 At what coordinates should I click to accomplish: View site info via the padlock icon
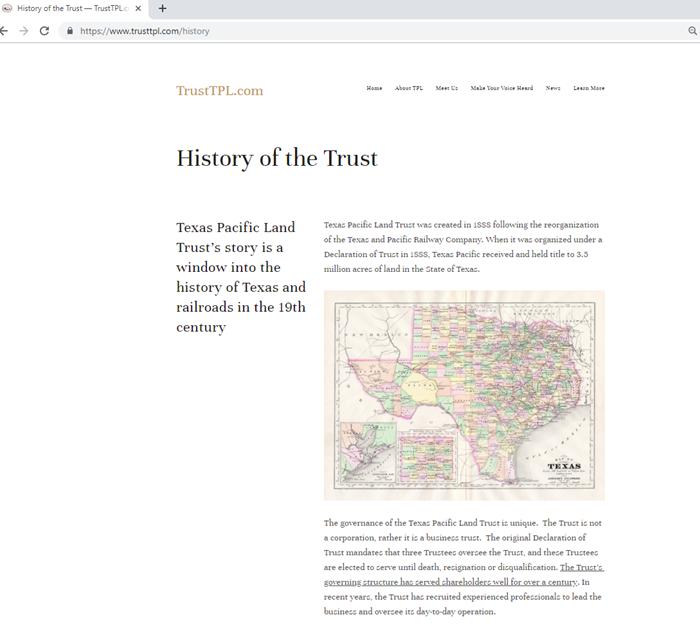[69, 31]
